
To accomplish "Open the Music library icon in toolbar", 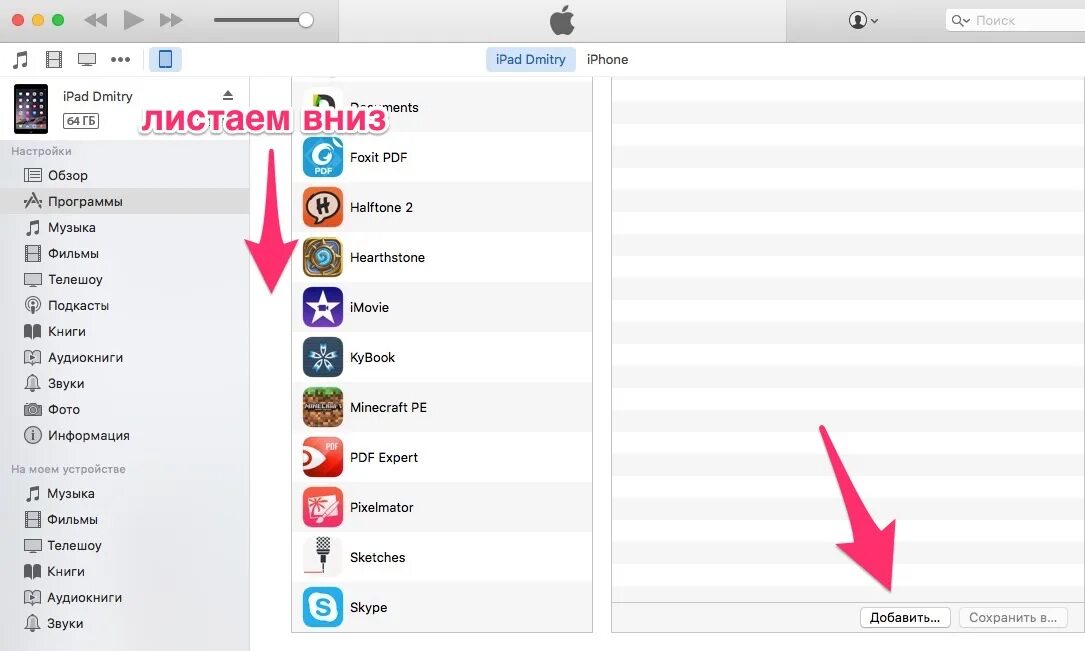I will [x=21, y=59].
